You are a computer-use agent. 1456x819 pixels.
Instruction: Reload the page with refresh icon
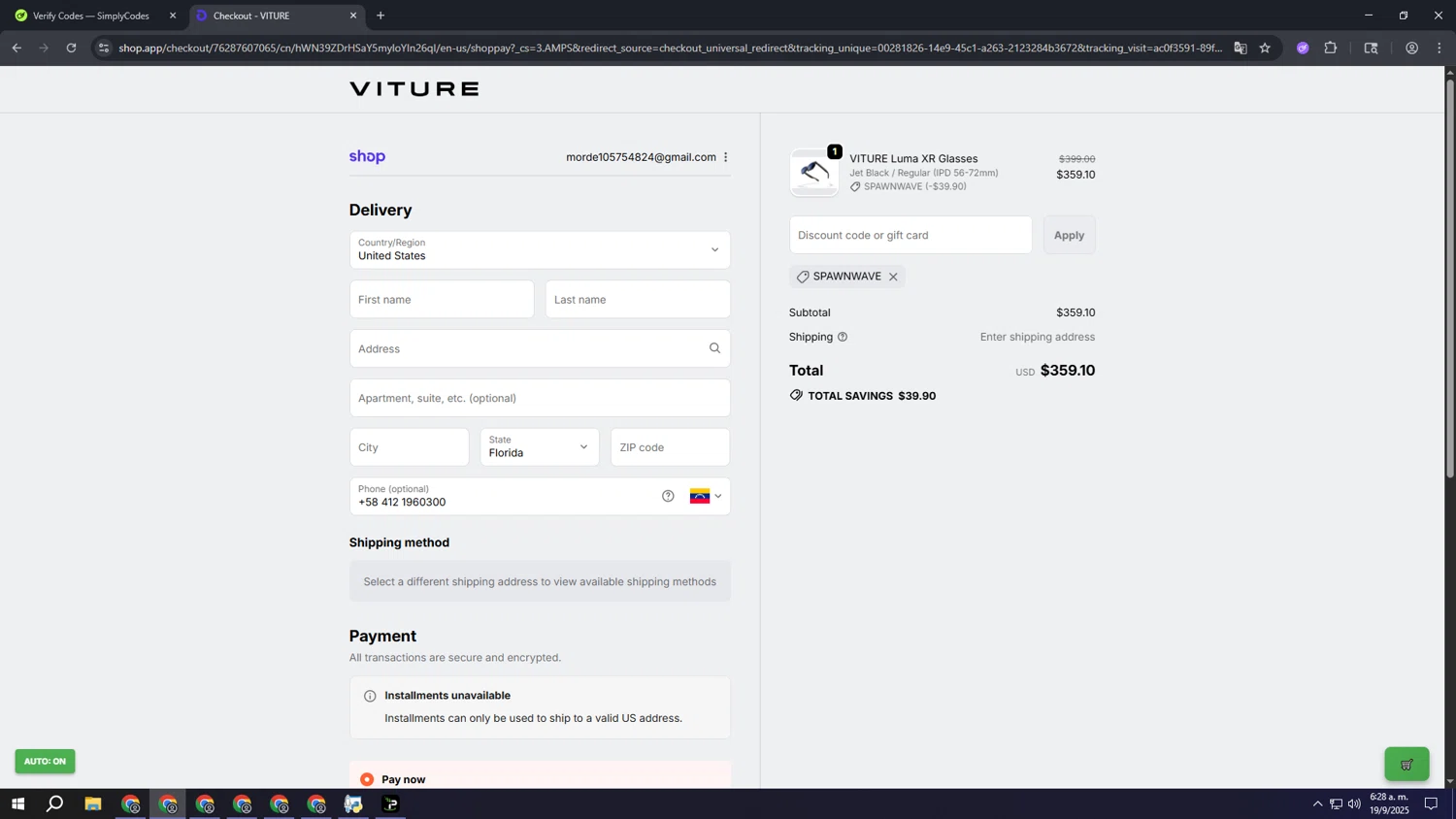click(71, 48)
